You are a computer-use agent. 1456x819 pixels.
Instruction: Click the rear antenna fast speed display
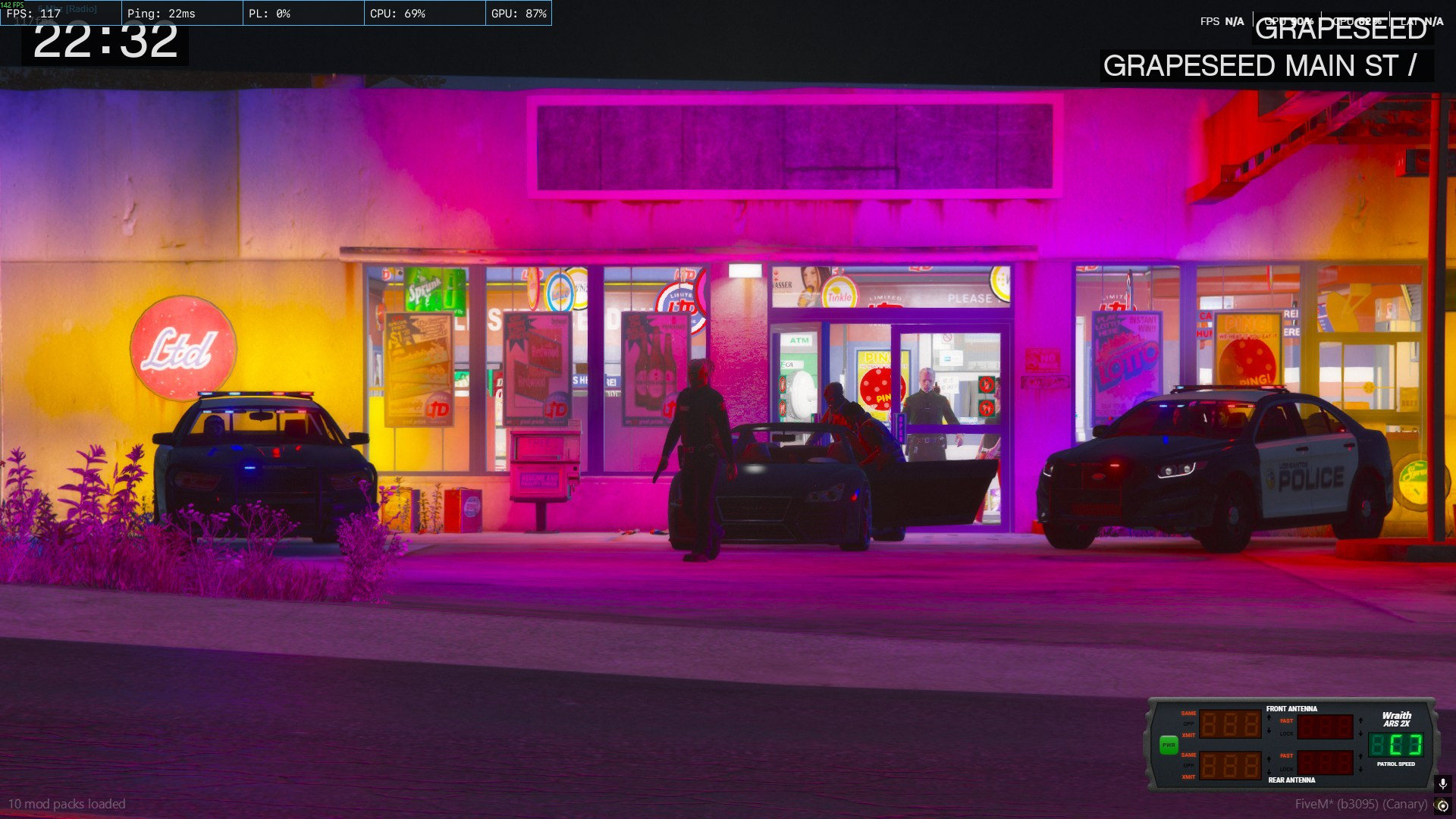point(1325,762)
